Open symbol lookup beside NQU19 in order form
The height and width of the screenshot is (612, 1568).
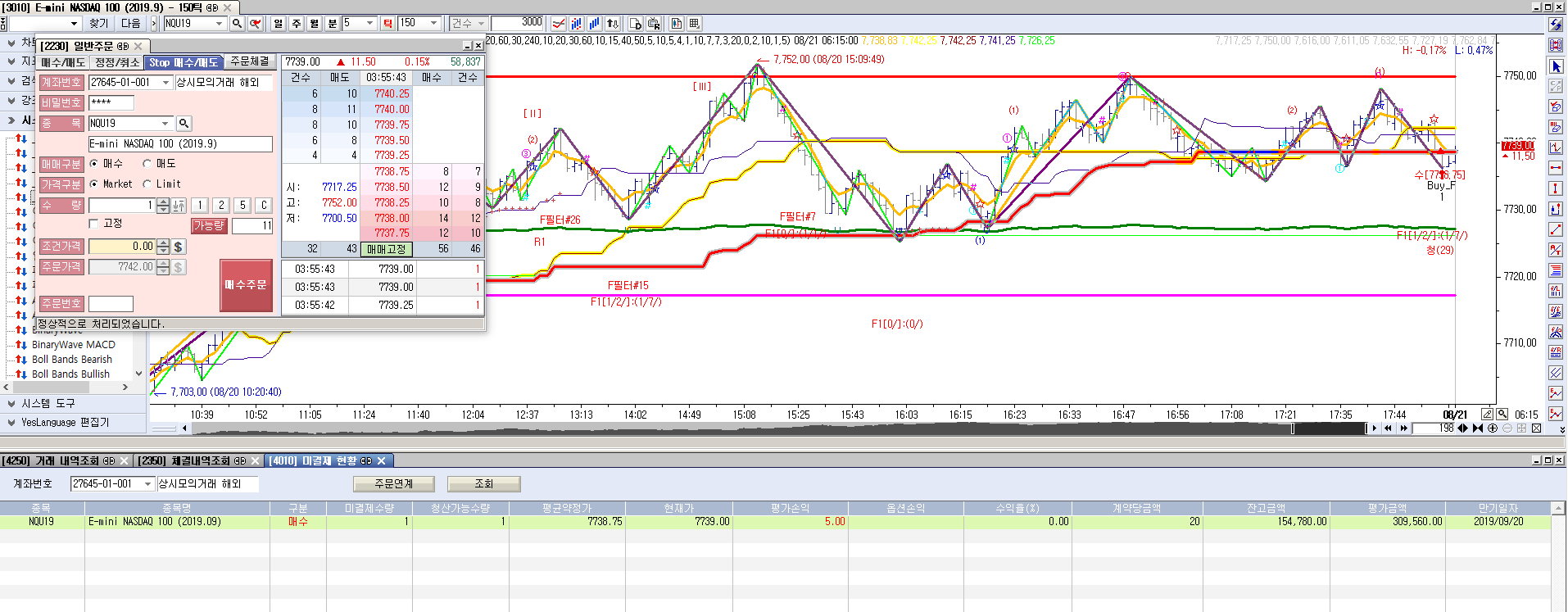(x=184, y=124)
